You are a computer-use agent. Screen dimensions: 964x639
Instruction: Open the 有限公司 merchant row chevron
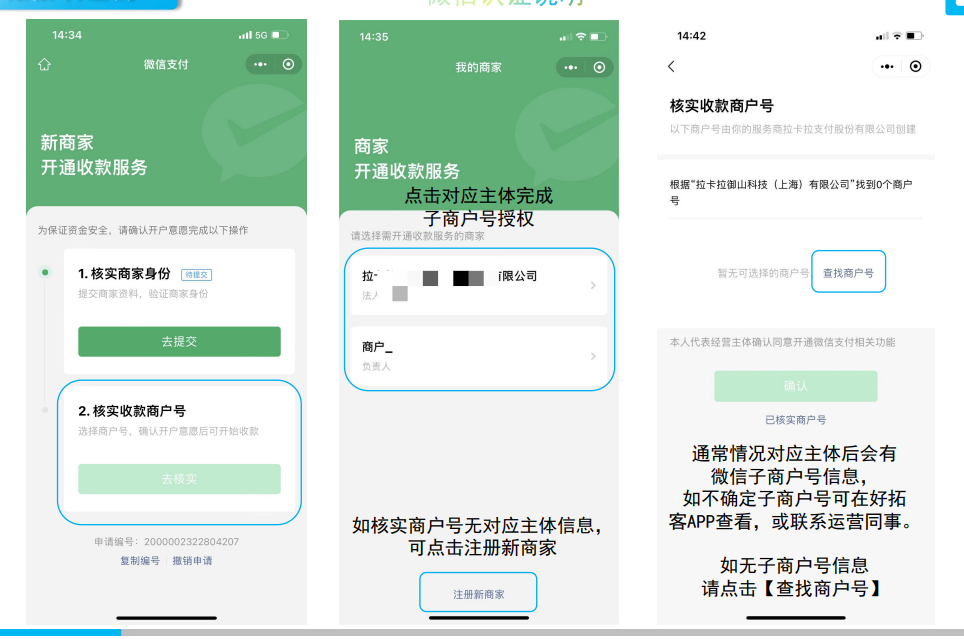(593, 285)
